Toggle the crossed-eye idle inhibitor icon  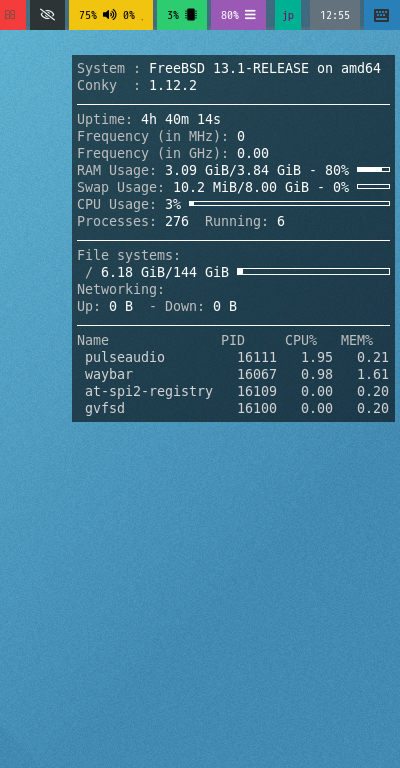click(x=47, y=15)
